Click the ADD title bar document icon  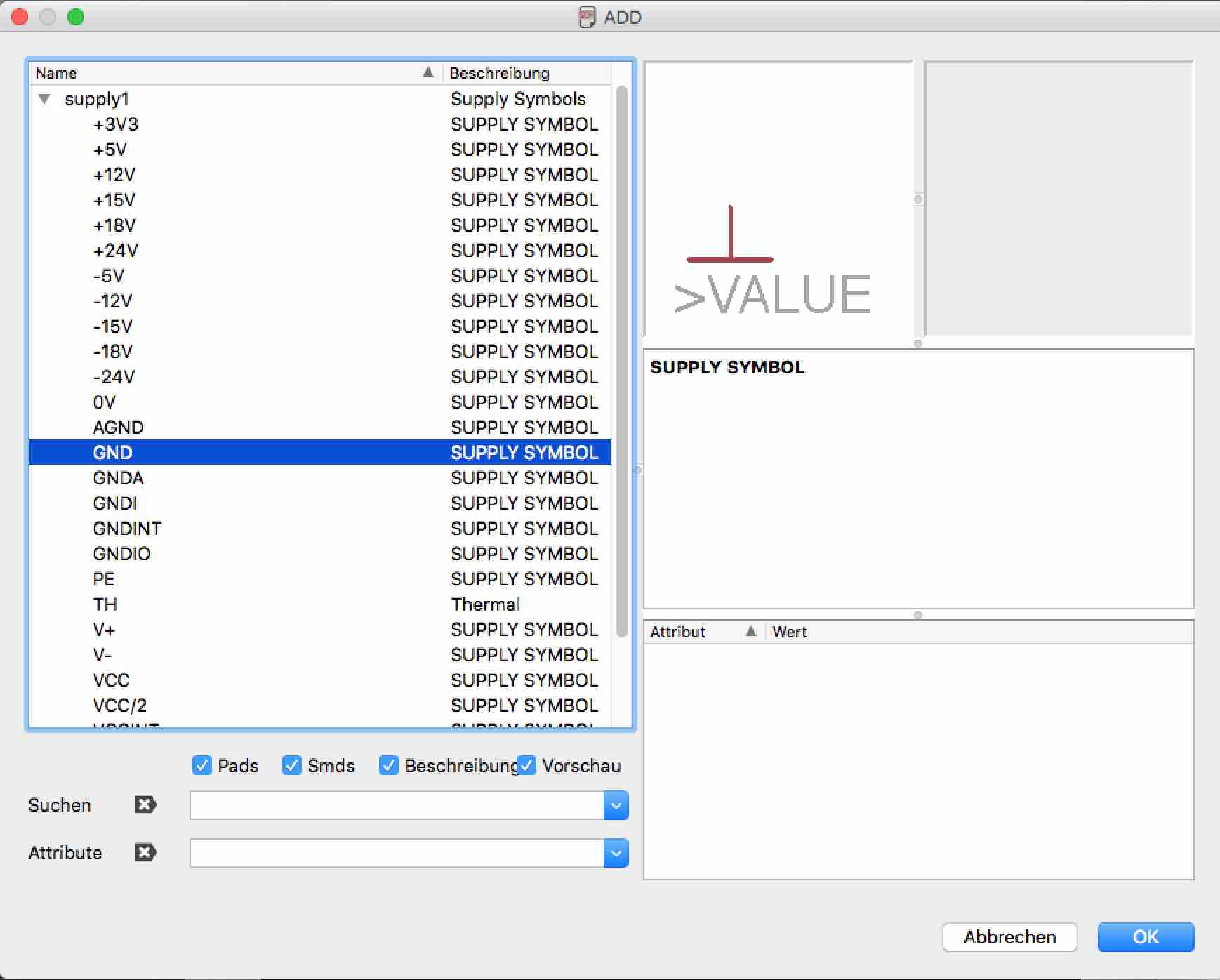click(x=587, y=17)
